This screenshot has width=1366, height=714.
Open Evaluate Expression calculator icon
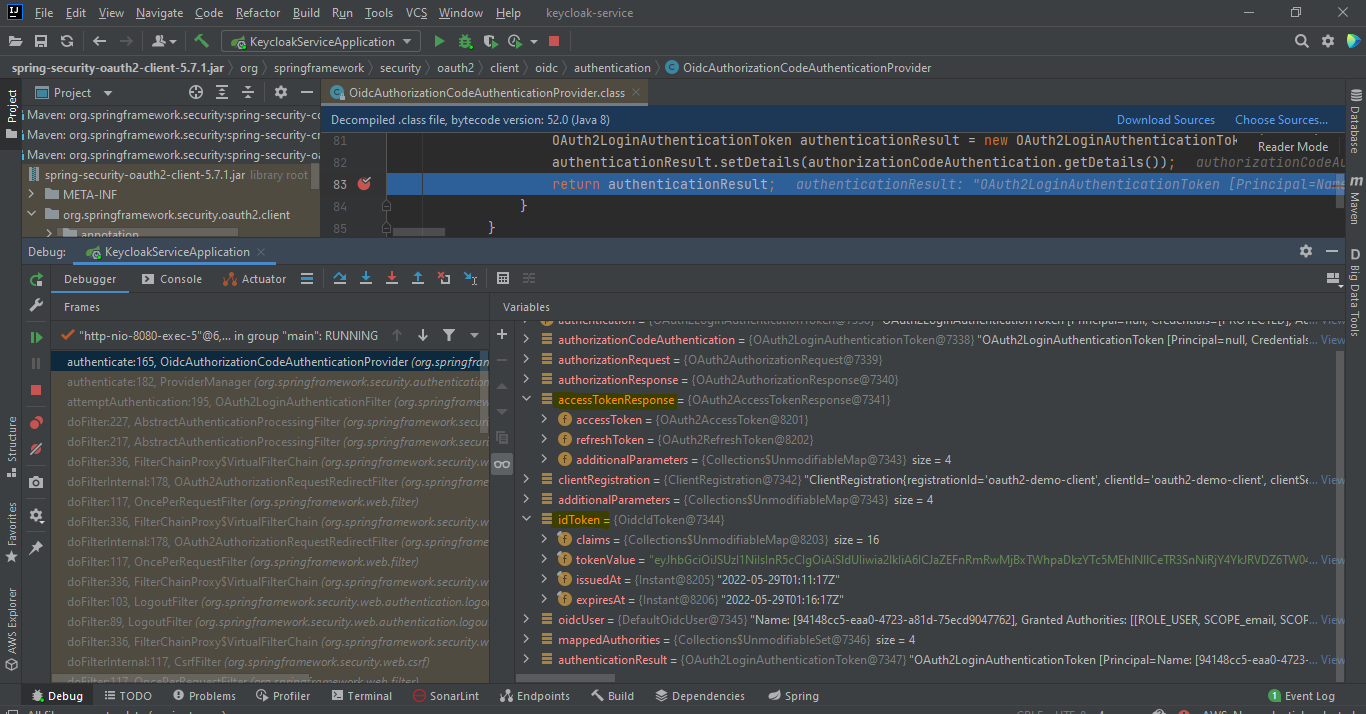[x=503, y=279]
